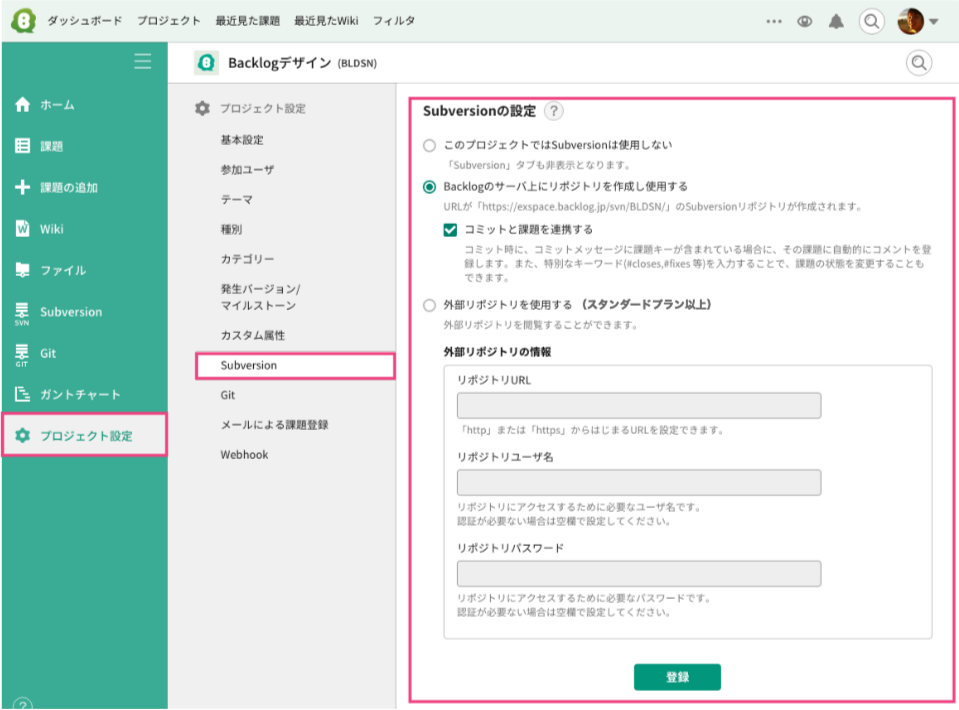Open メールによる課題登録 settings

pos(275,425)
